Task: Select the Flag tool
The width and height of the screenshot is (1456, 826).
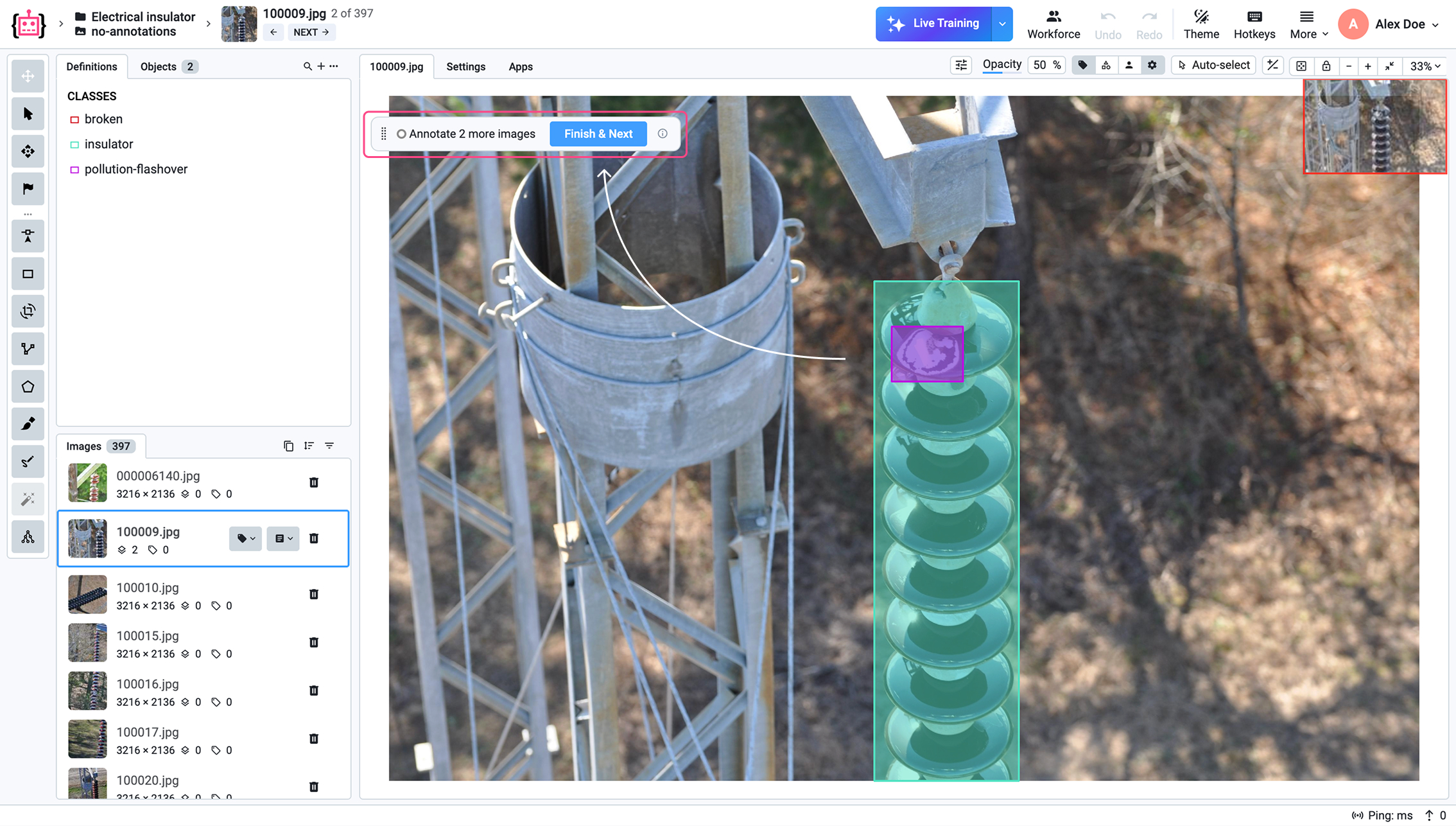Action: (28, 188)
